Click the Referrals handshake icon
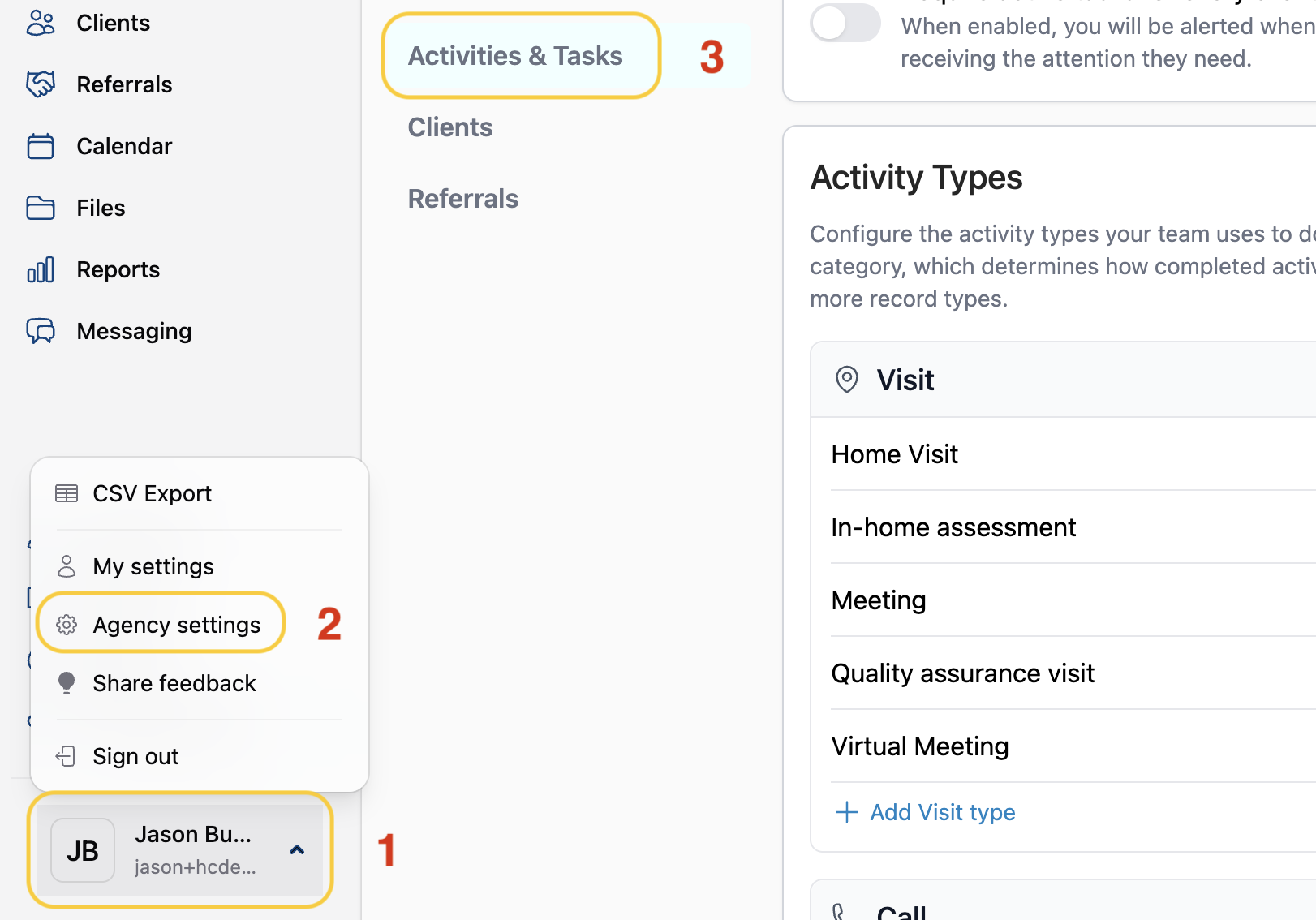The image size is (1316, 920). 41,84
